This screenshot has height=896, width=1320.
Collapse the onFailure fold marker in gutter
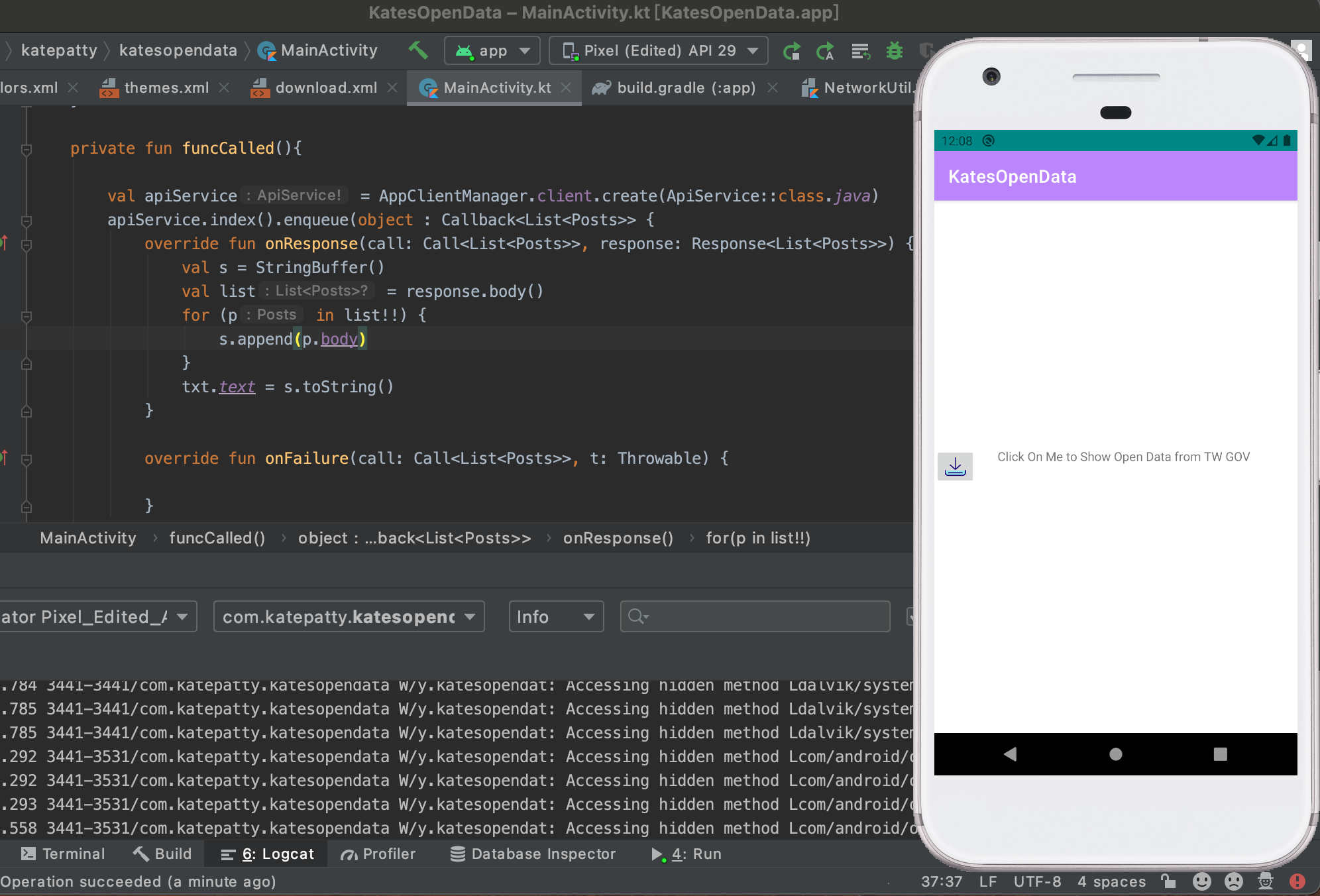pos(27,459)
